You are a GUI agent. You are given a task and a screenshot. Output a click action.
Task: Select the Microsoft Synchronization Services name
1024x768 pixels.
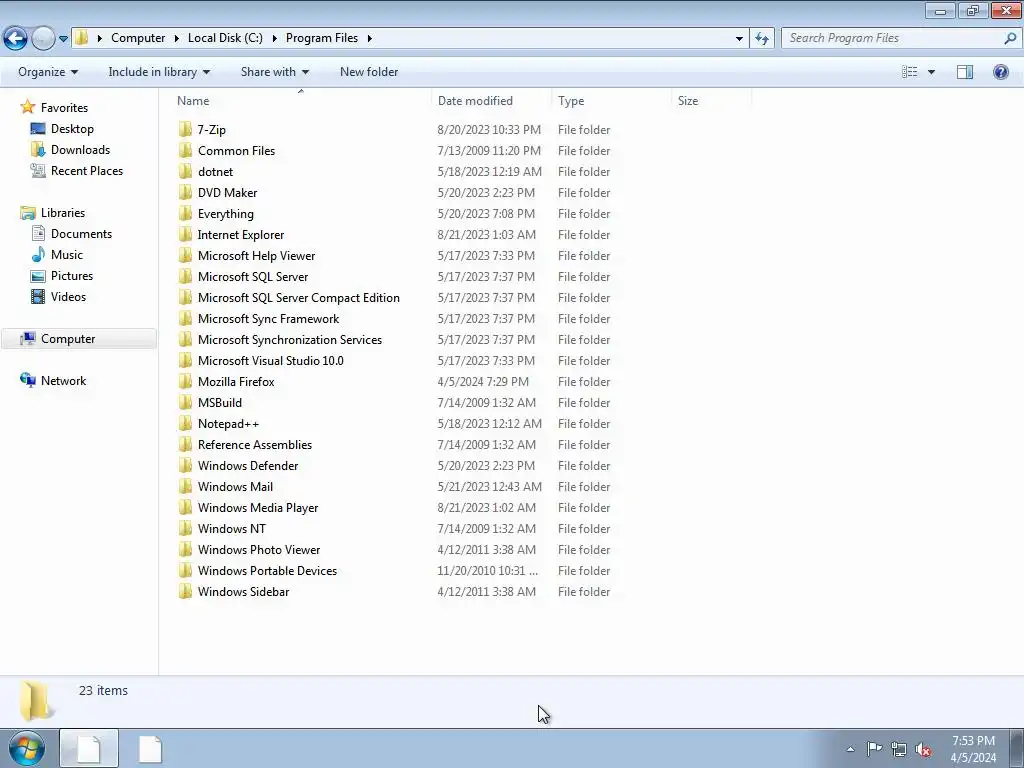coord(290,340)
